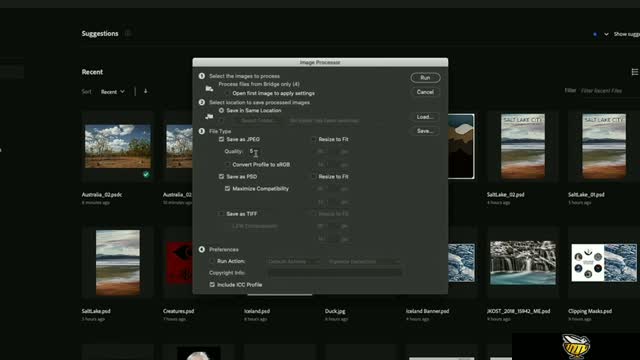Click the Iceland.psd file name
Viewport: 640px width, 360px height.
coord(257,311)
